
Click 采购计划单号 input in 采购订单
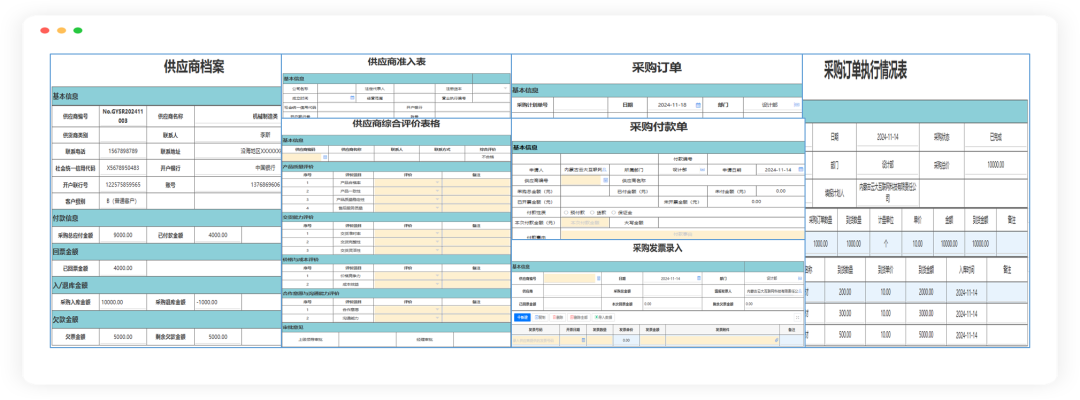point(581,105)
